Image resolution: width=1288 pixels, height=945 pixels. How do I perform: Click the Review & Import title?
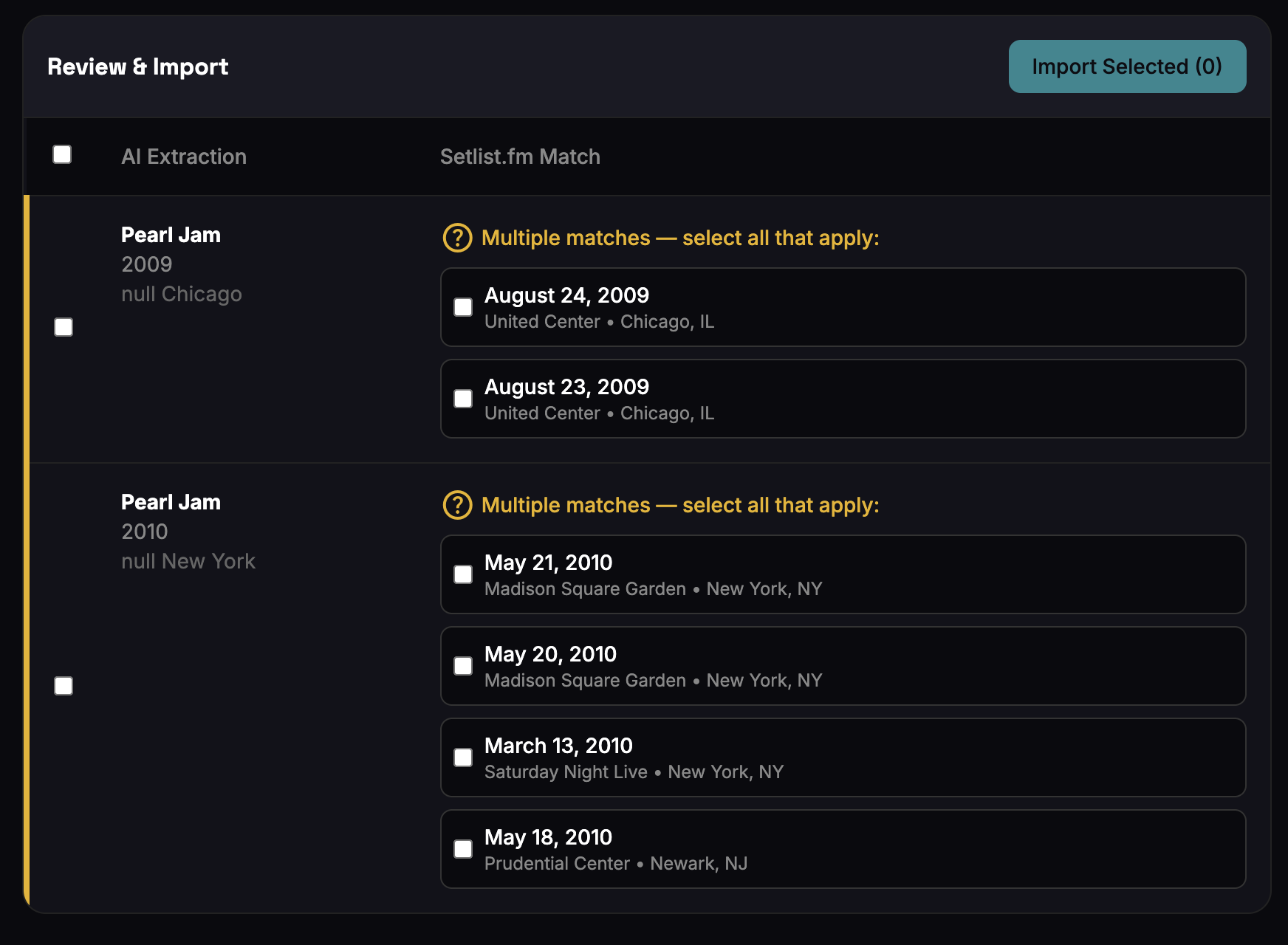137,66
